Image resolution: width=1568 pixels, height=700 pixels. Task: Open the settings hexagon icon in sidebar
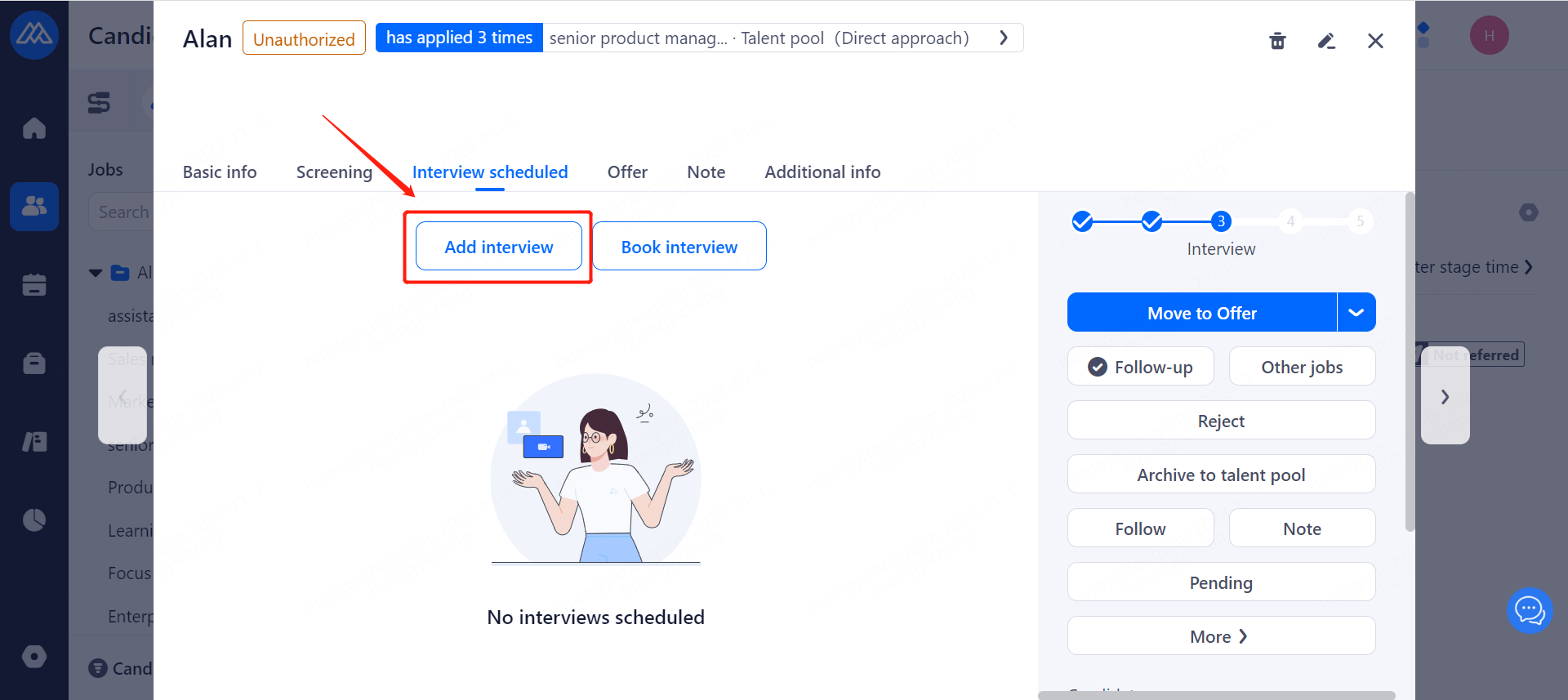[34, 657]
